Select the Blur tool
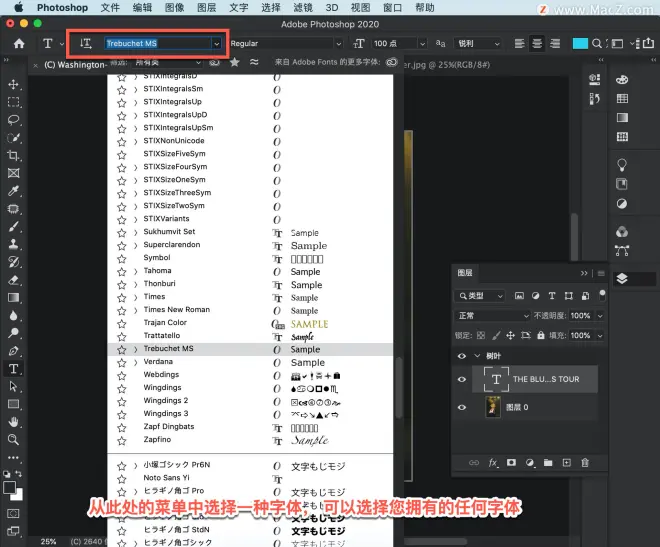This screenshot has width=660, height=547. point(13,316)
